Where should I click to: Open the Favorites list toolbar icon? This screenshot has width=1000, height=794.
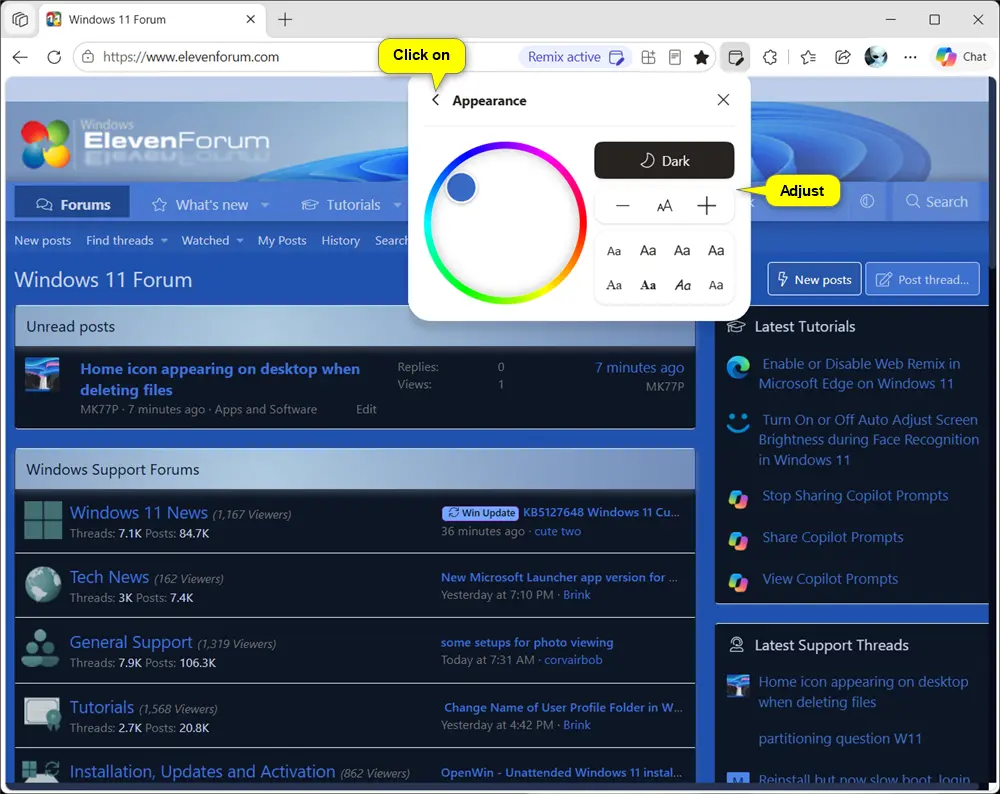coord(807,57)
